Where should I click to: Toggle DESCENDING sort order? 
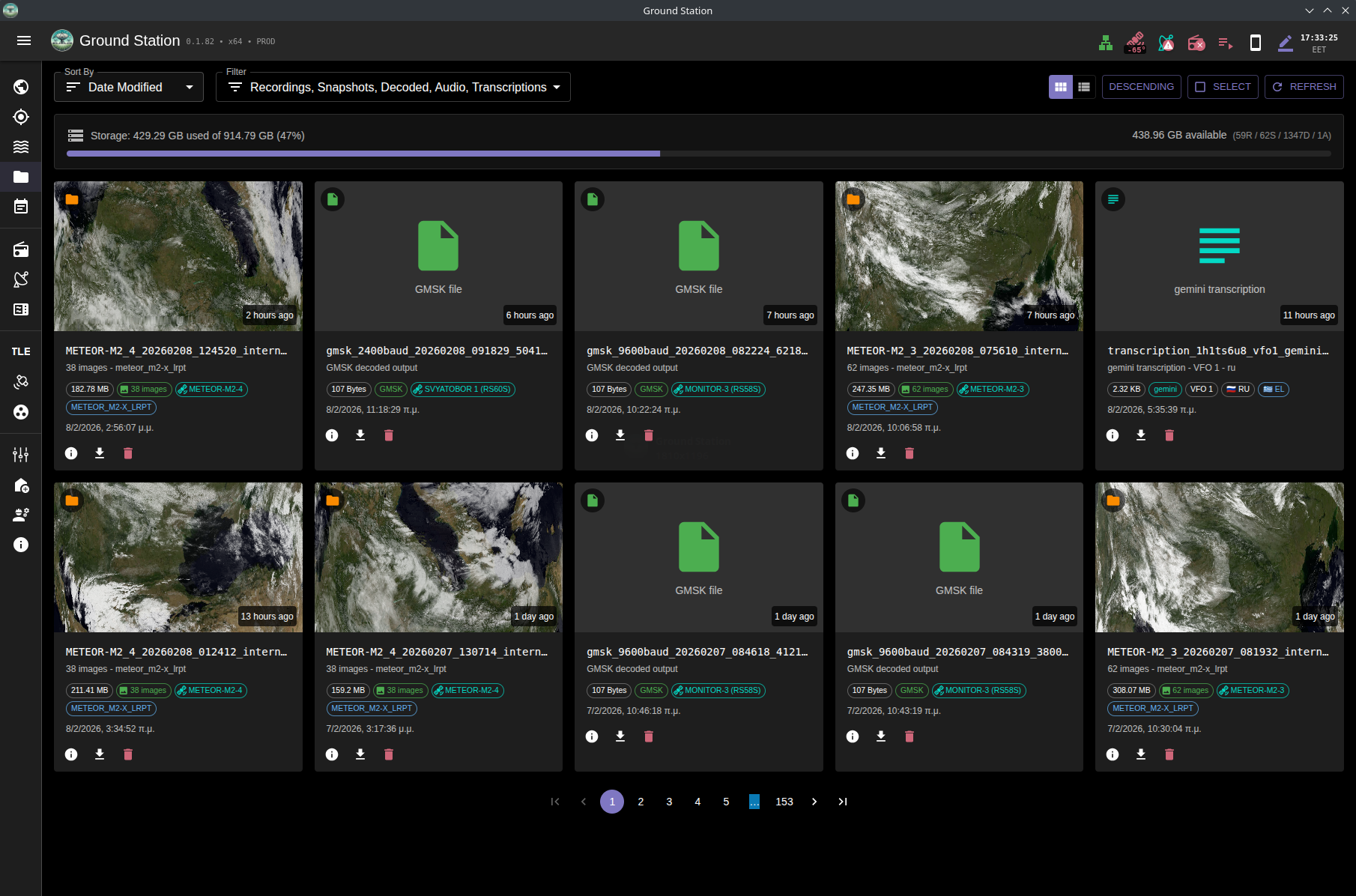click(1141, 86)
